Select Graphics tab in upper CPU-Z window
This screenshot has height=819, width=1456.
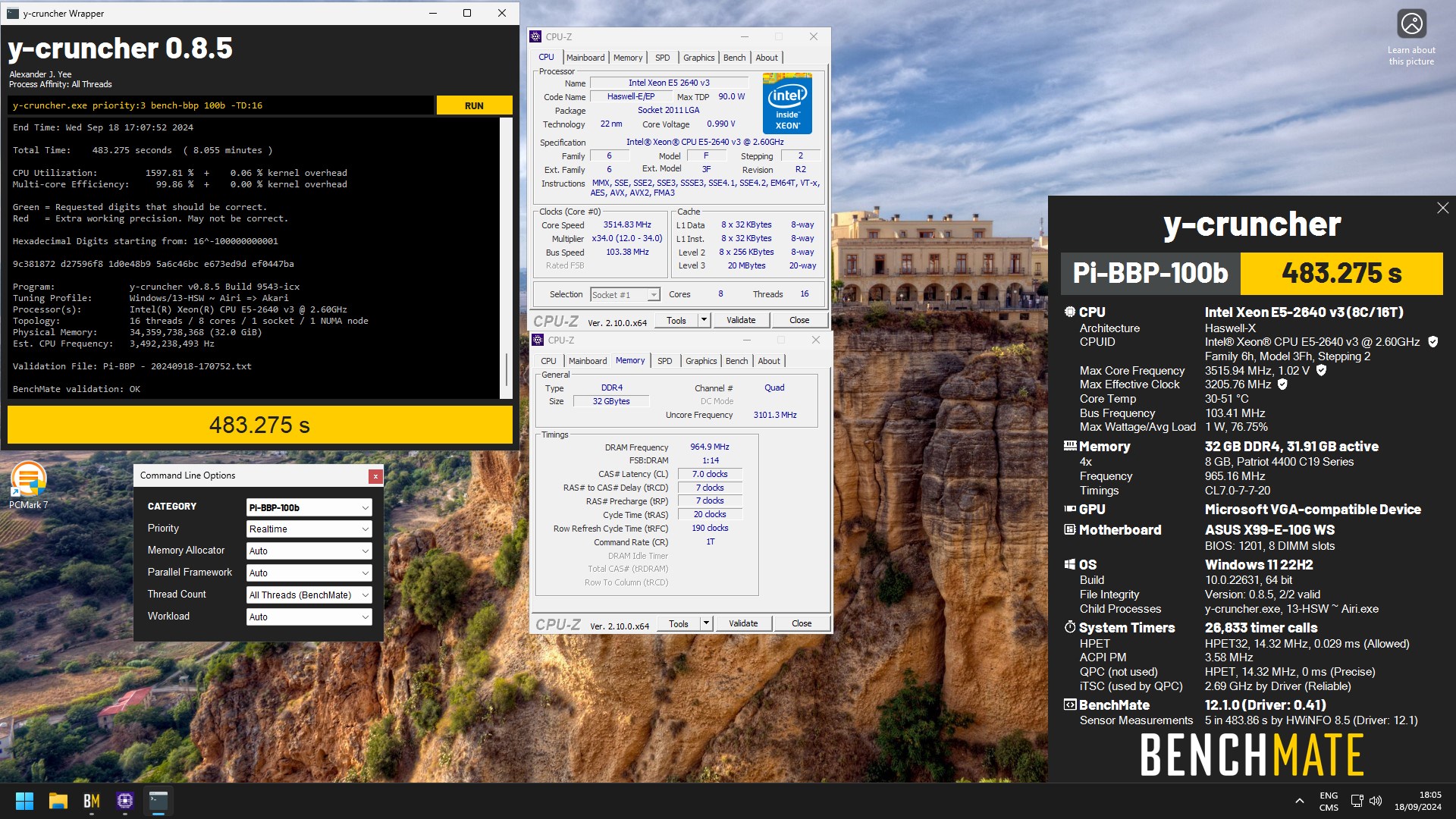[698, 58]
